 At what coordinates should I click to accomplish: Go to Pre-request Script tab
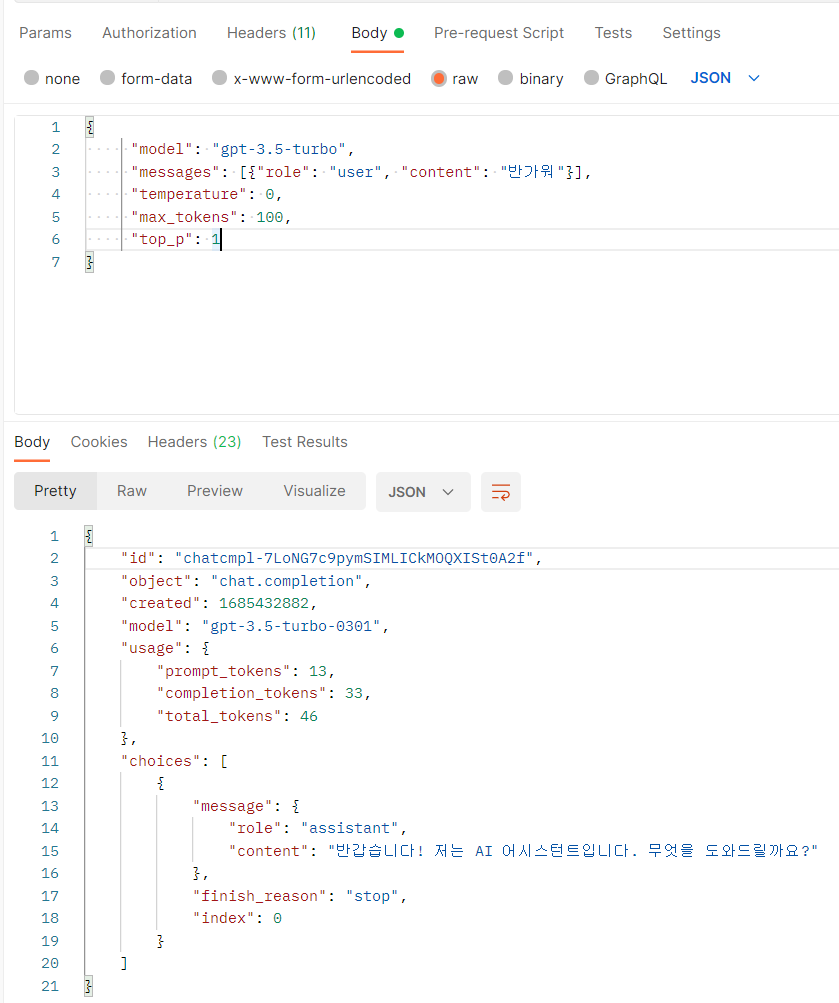pos(499,33)
